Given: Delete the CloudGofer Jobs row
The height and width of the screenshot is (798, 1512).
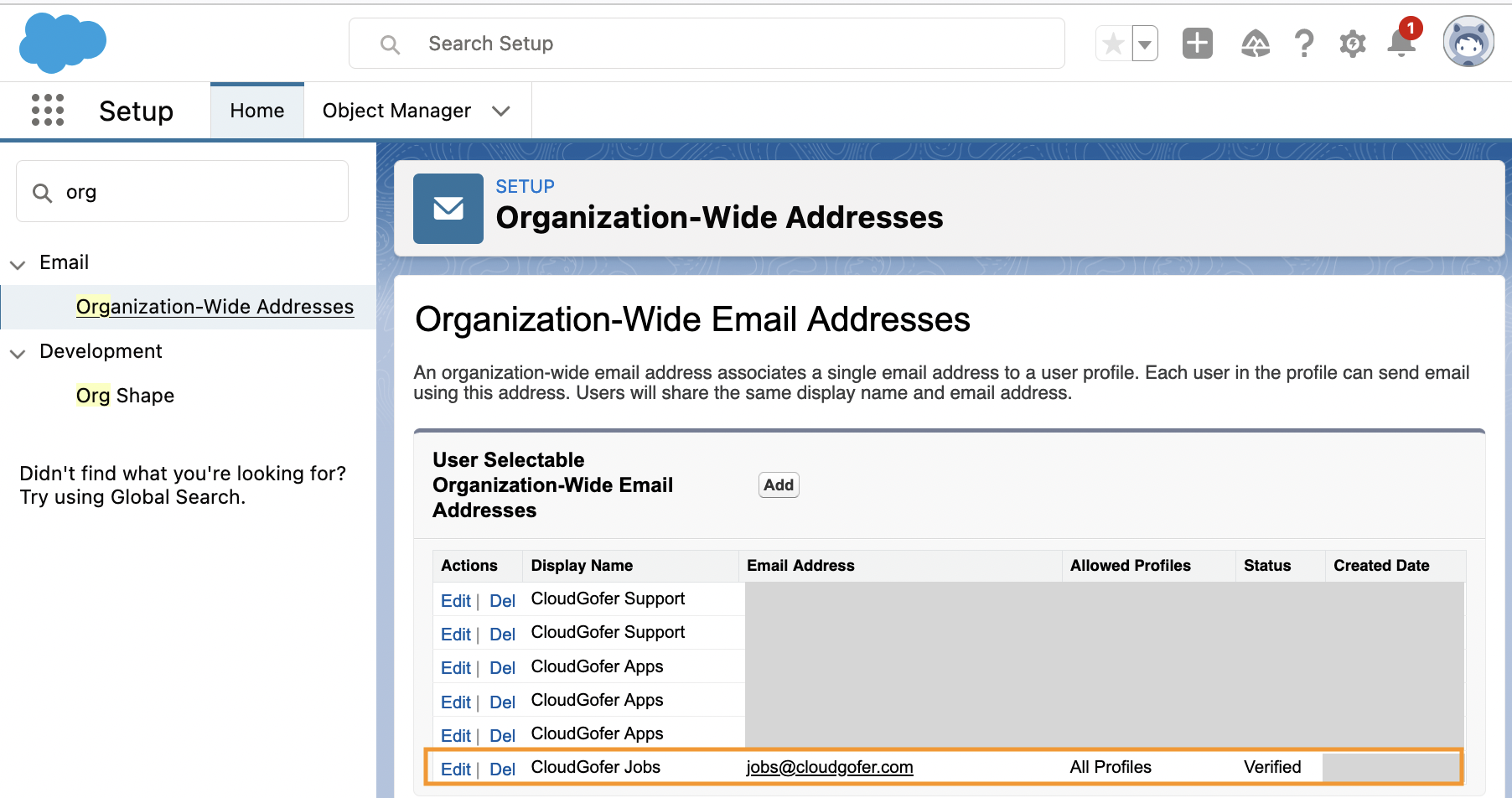Looking at the screenshot, I should [x=502, y=769].
